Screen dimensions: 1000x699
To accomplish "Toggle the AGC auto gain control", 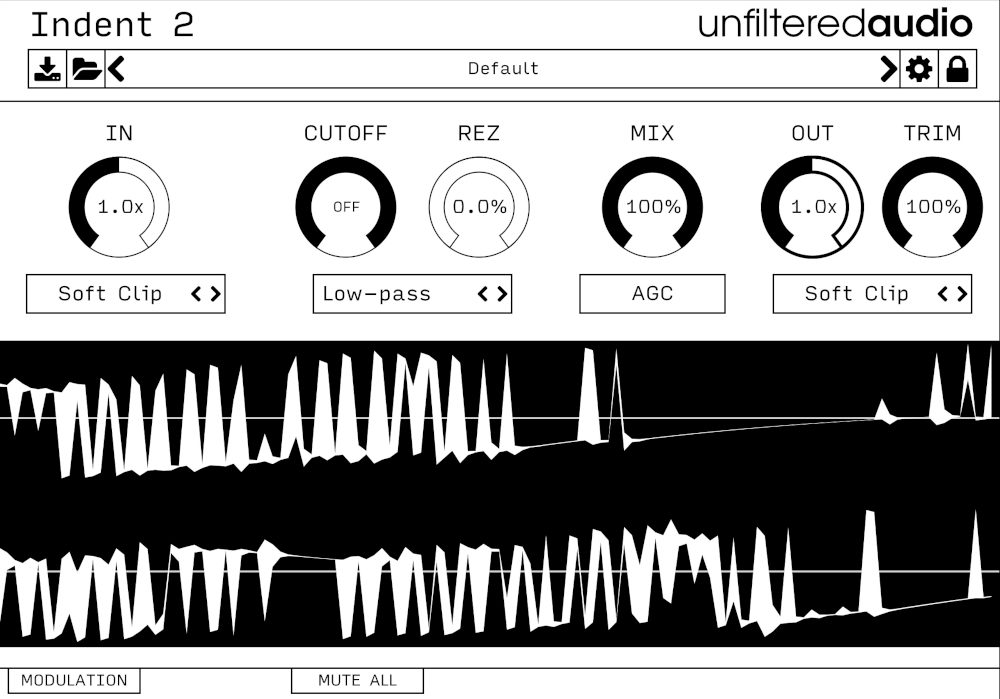I will pos(650,294).
